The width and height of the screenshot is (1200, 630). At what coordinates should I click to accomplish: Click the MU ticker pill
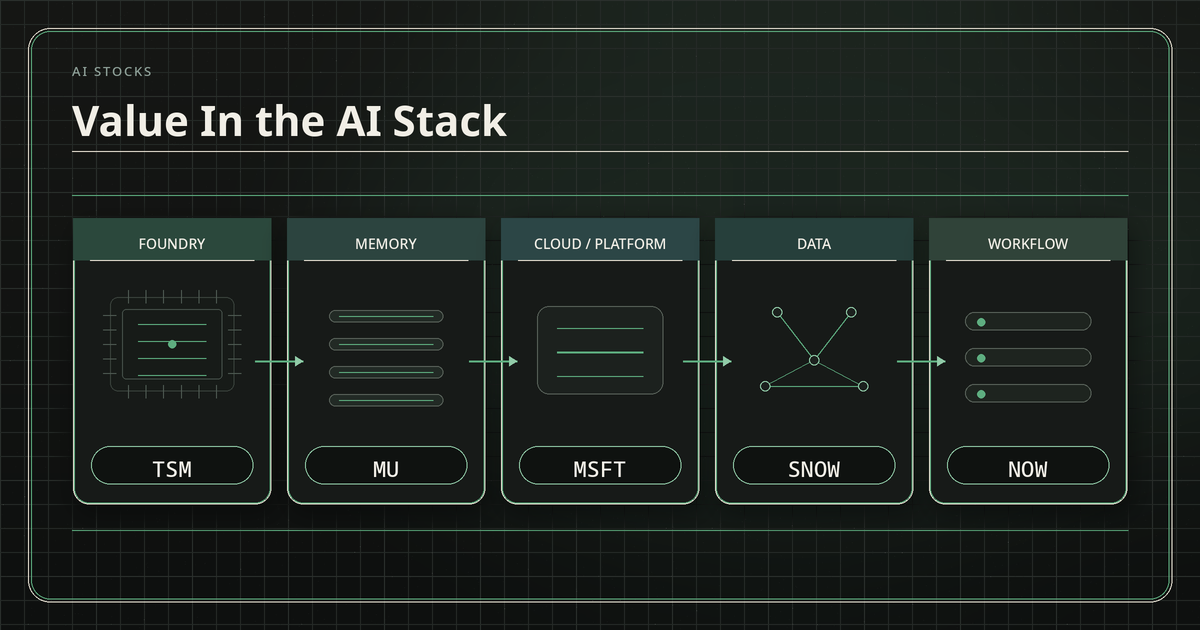386,466
